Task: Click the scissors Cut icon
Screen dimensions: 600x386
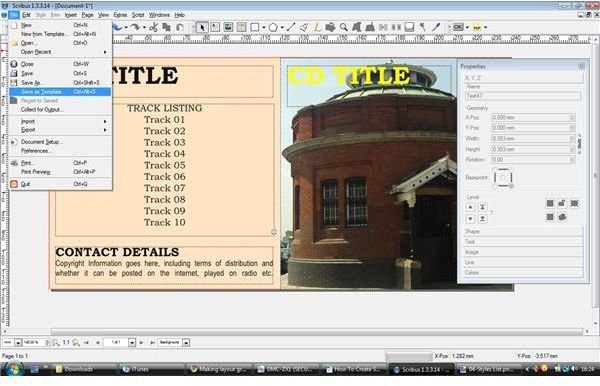Action: 153,27
